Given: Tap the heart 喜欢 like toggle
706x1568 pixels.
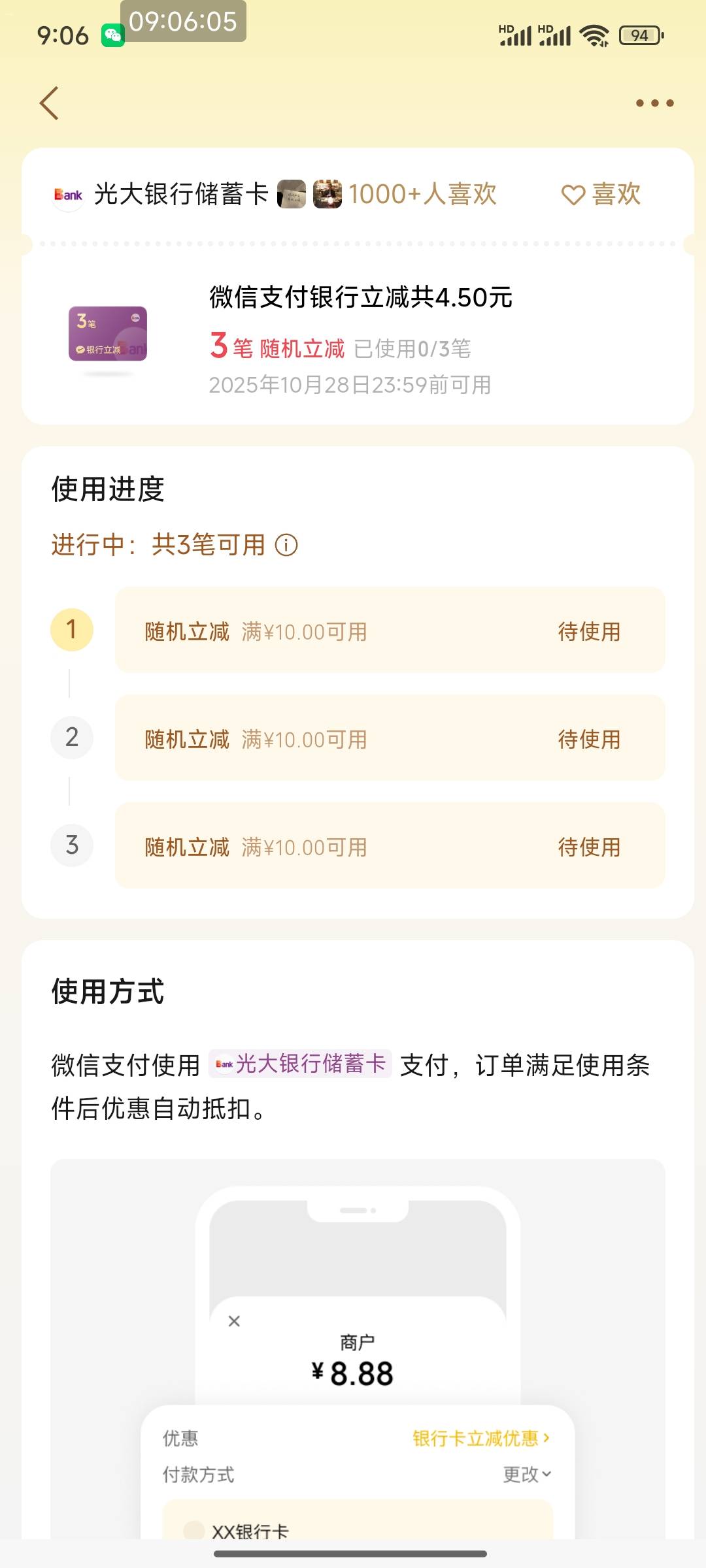Looking at the screenshot, I should [601, 195].
